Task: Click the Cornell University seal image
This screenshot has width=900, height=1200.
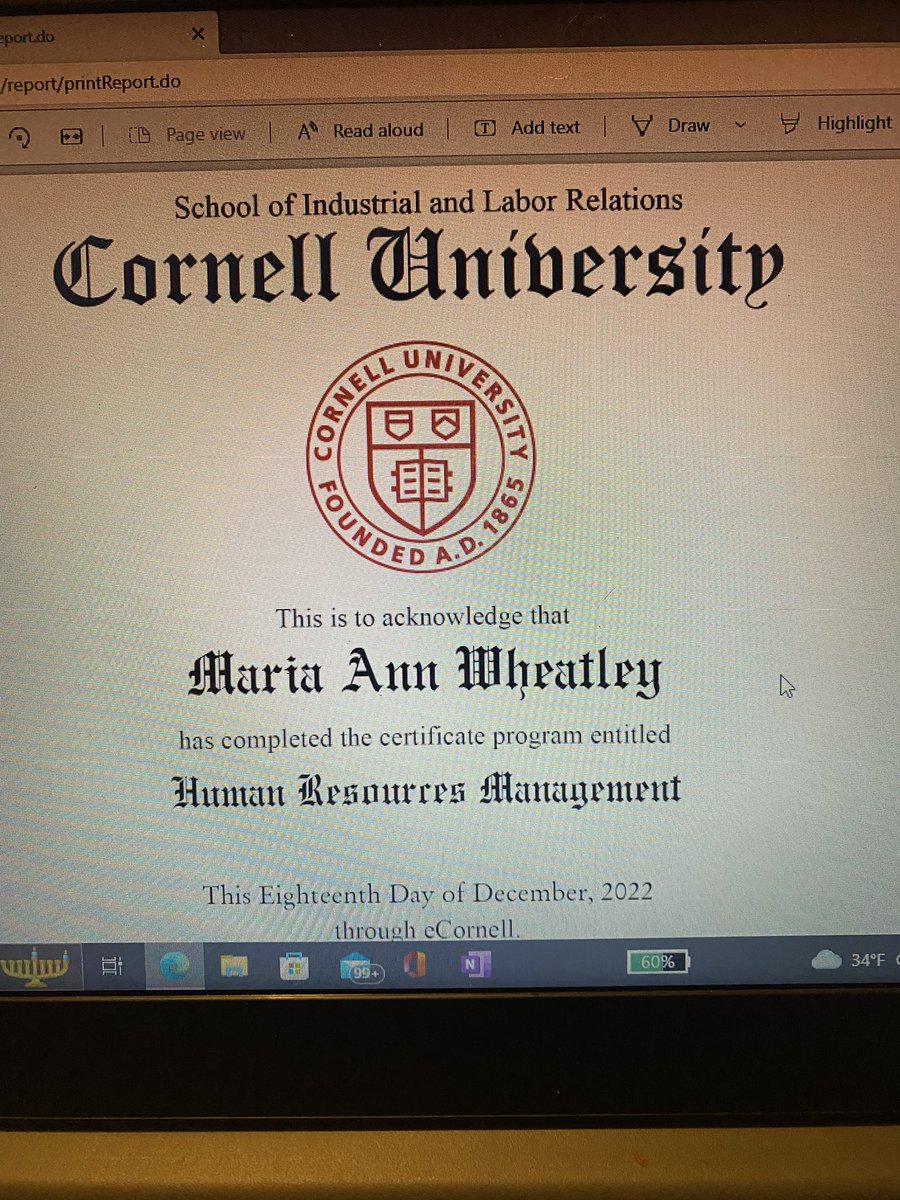Action: 420,455
